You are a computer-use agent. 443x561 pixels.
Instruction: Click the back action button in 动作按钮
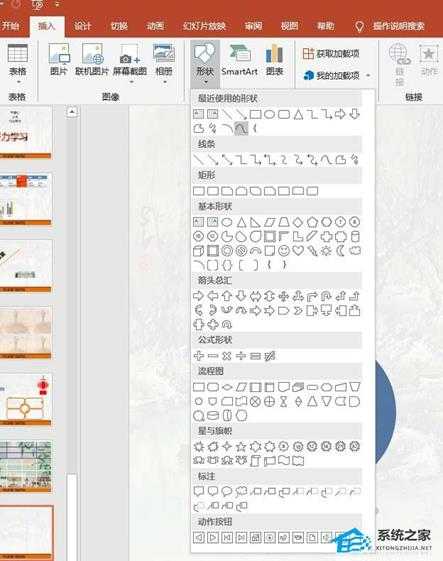tap(199, 537)
